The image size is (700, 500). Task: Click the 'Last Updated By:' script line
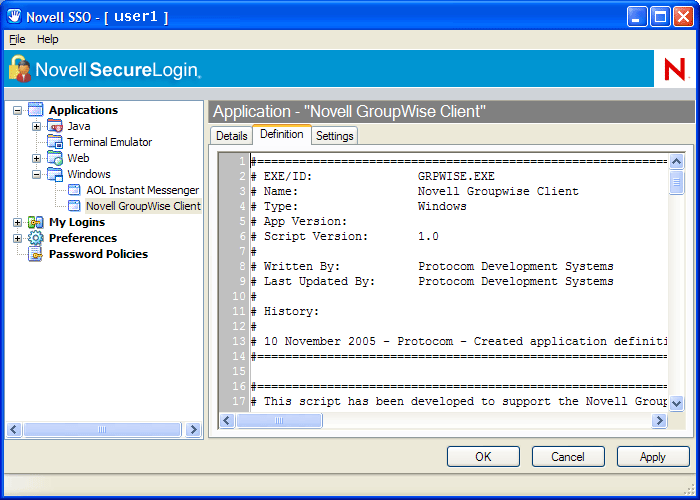[x=432, y=281]
